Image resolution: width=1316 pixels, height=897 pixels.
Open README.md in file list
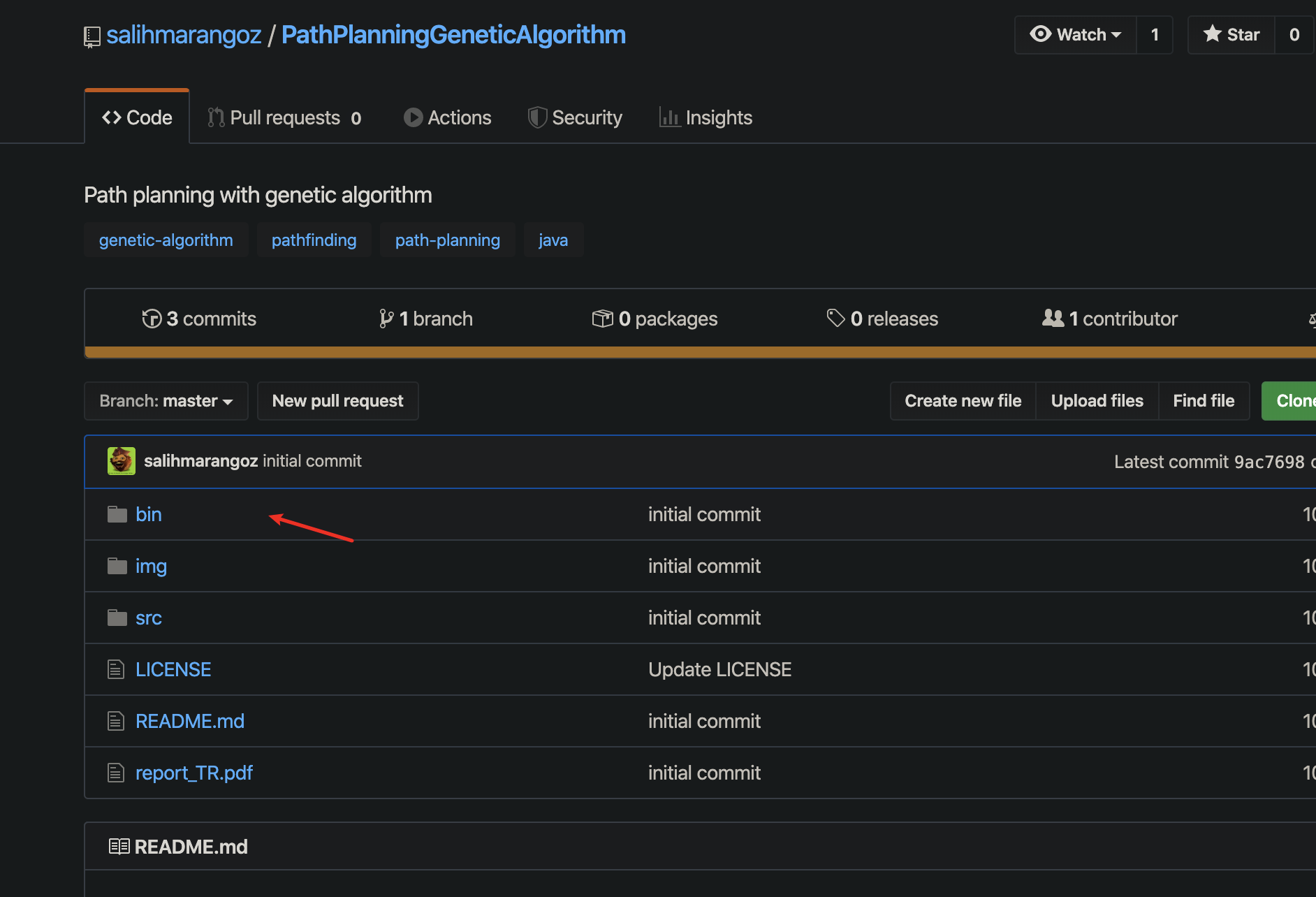tap(190, 721)
